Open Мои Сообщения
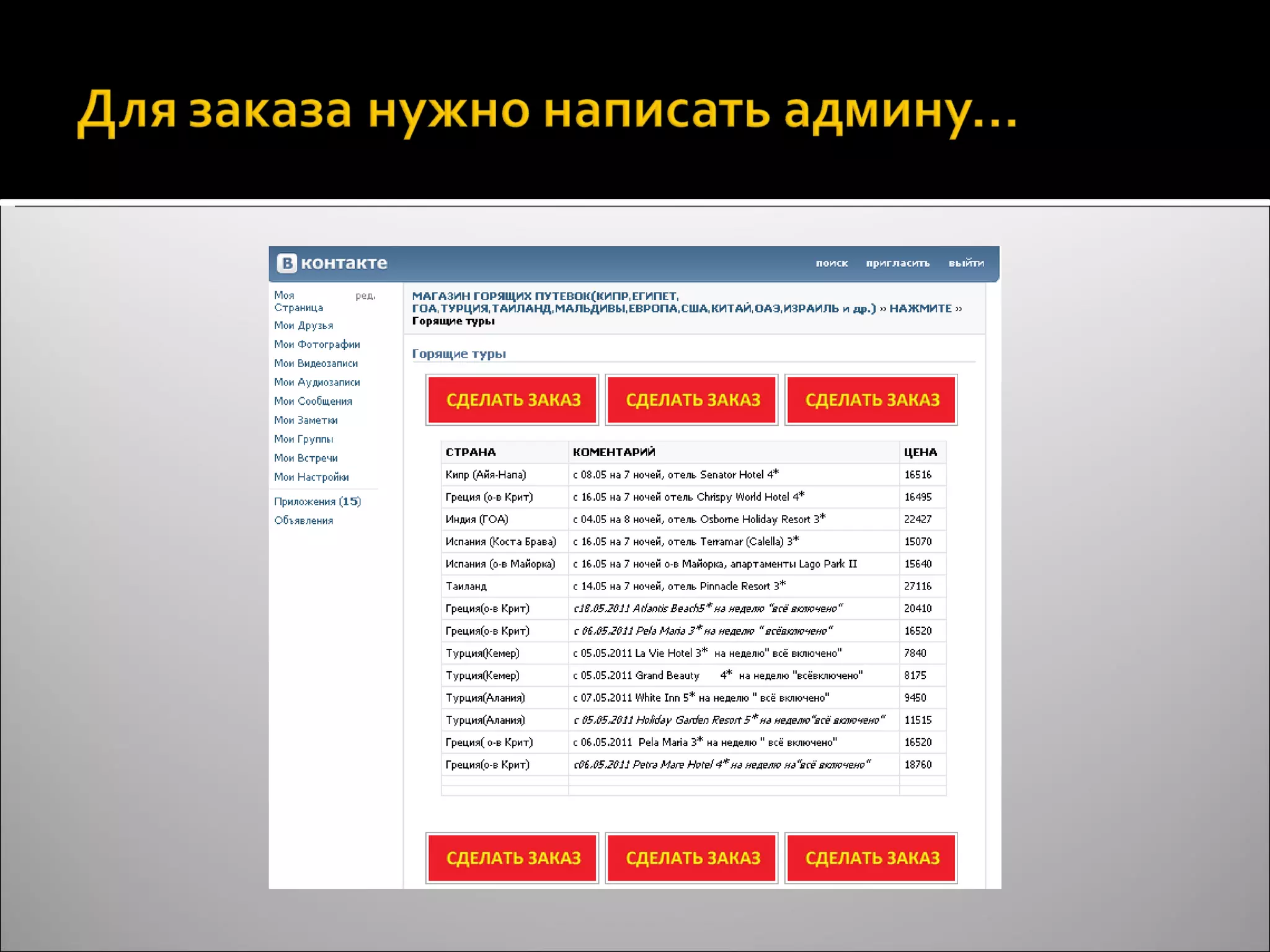Screen dimensions: 1270x952 (x=313, y=402)
